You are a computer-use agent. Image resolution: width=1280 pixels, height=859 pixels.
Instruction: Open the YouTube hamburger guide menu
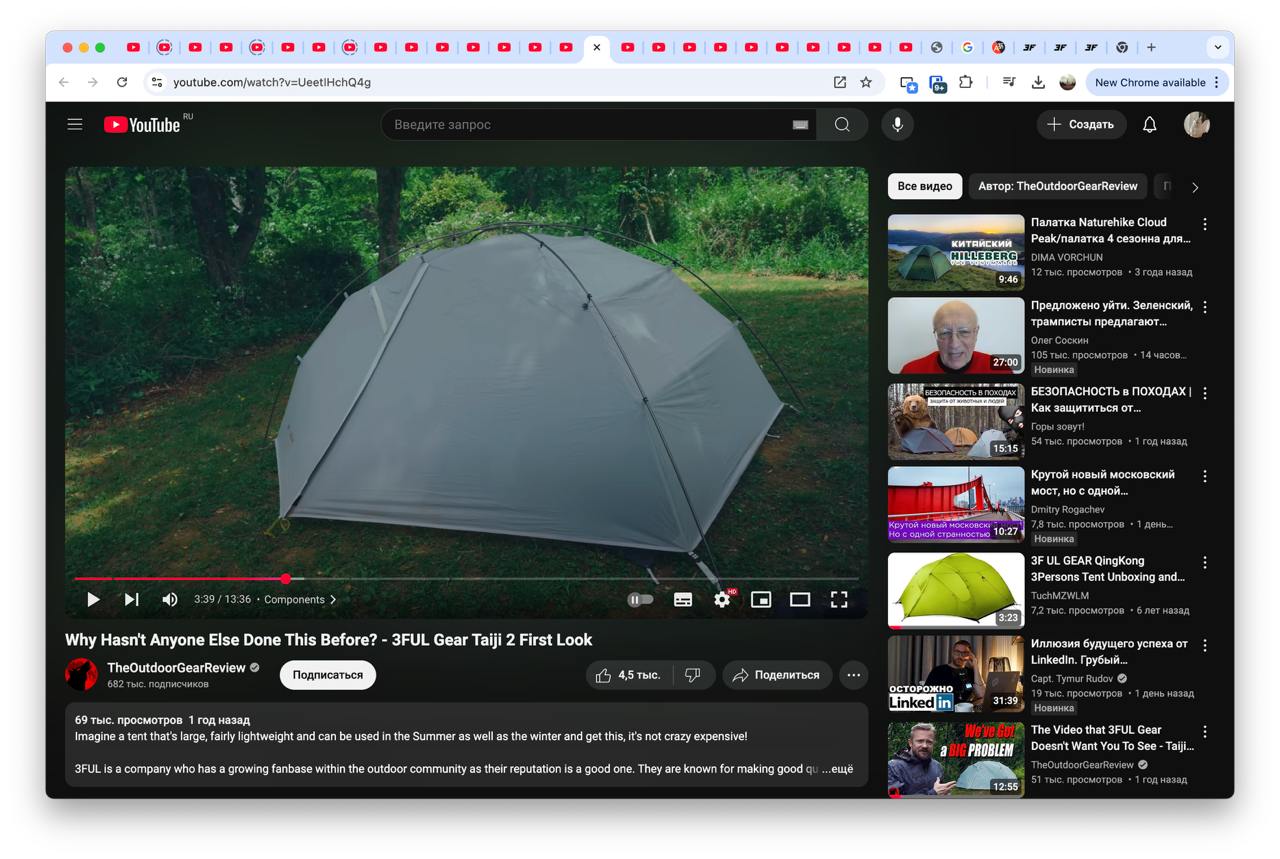tap(75, 125)
